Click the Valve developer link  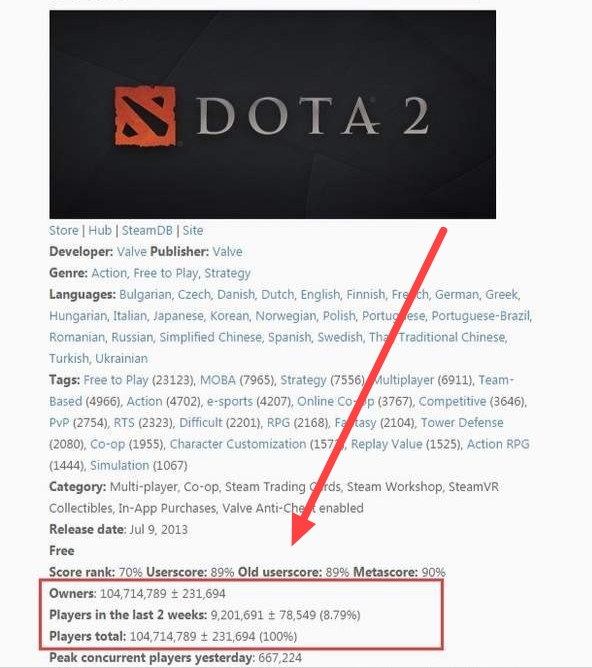point(132,252)
